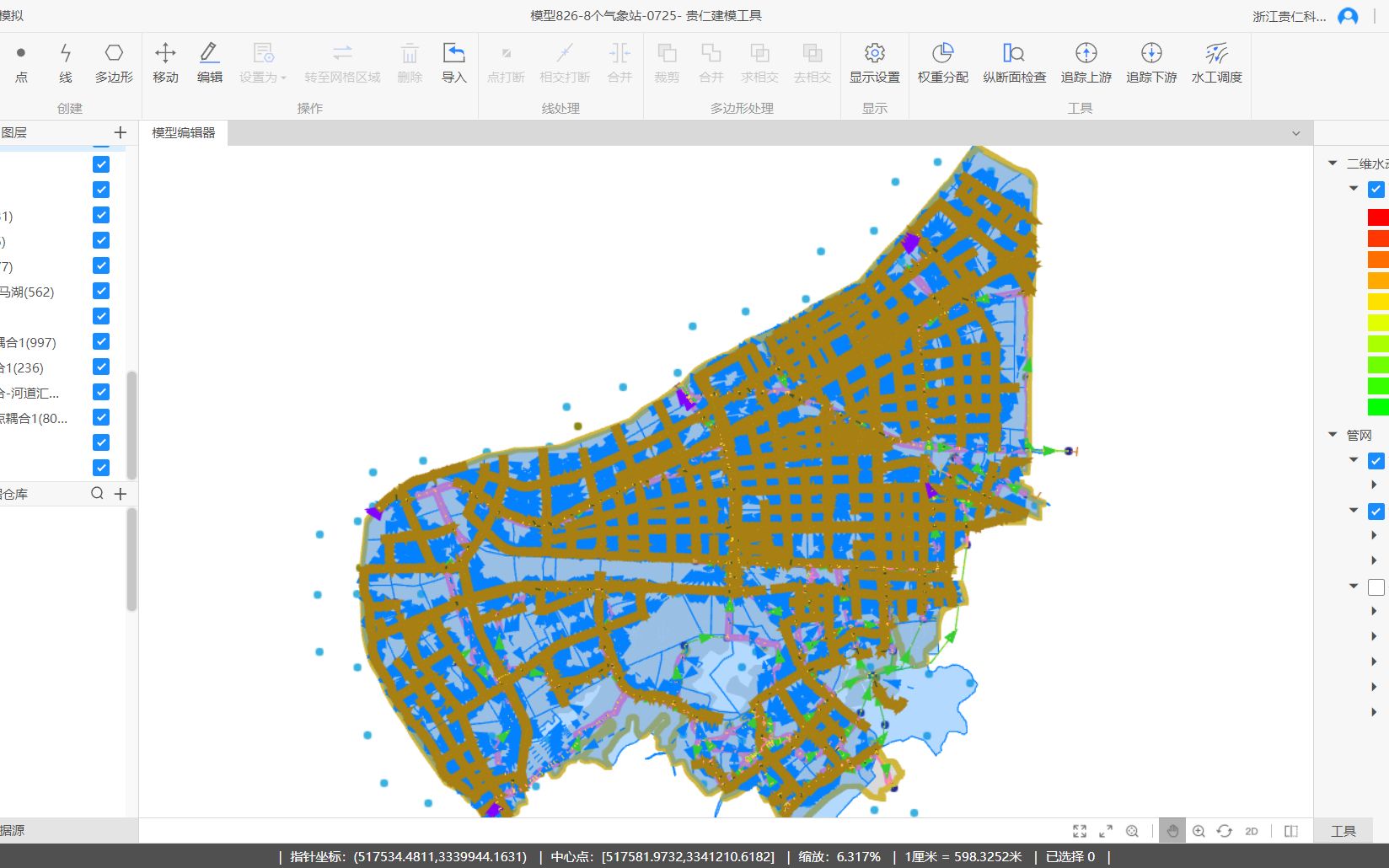Activate the pan hand tool
The image size is (1389, 868).
point(1172,831)
